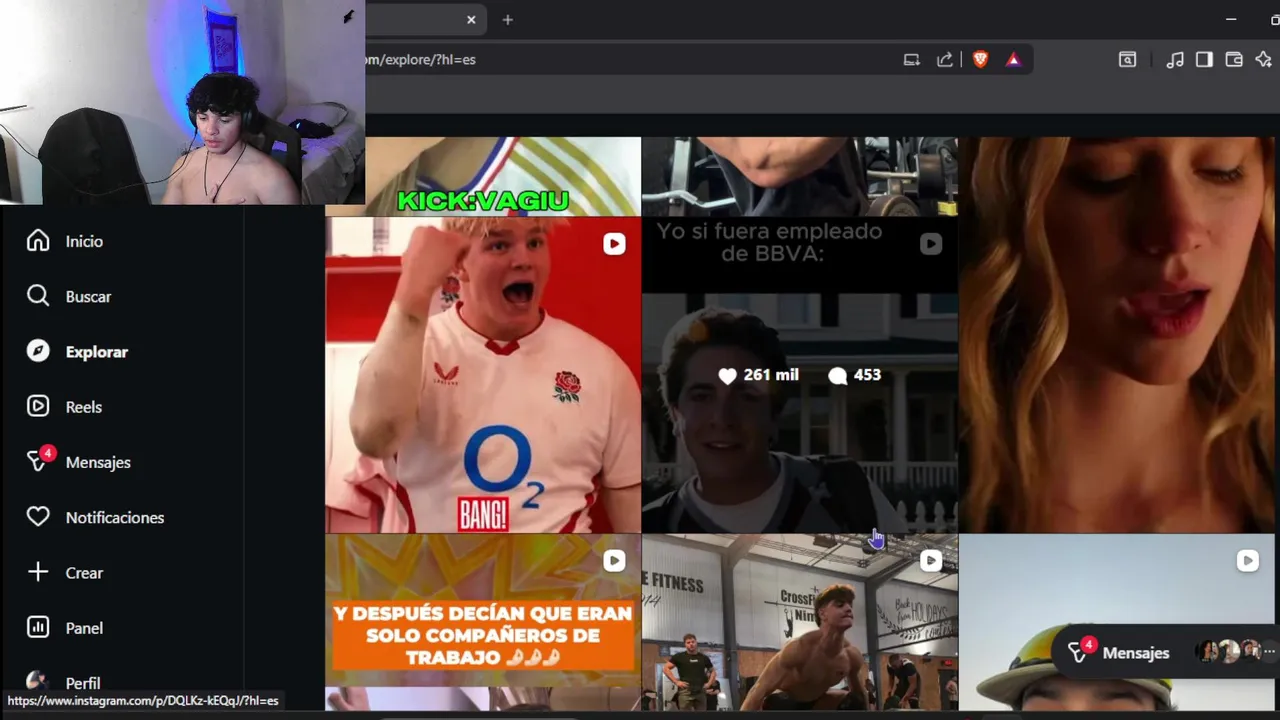Click reel icon on CrossFit gym post
The image size is (1280, 720).
[x=931, y=561]
